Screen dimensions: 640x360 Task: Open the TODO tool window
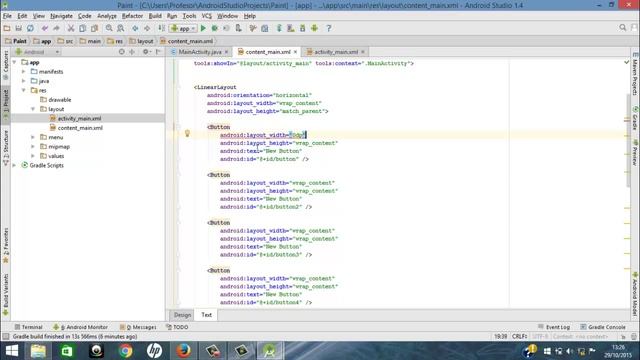[177, 327]
